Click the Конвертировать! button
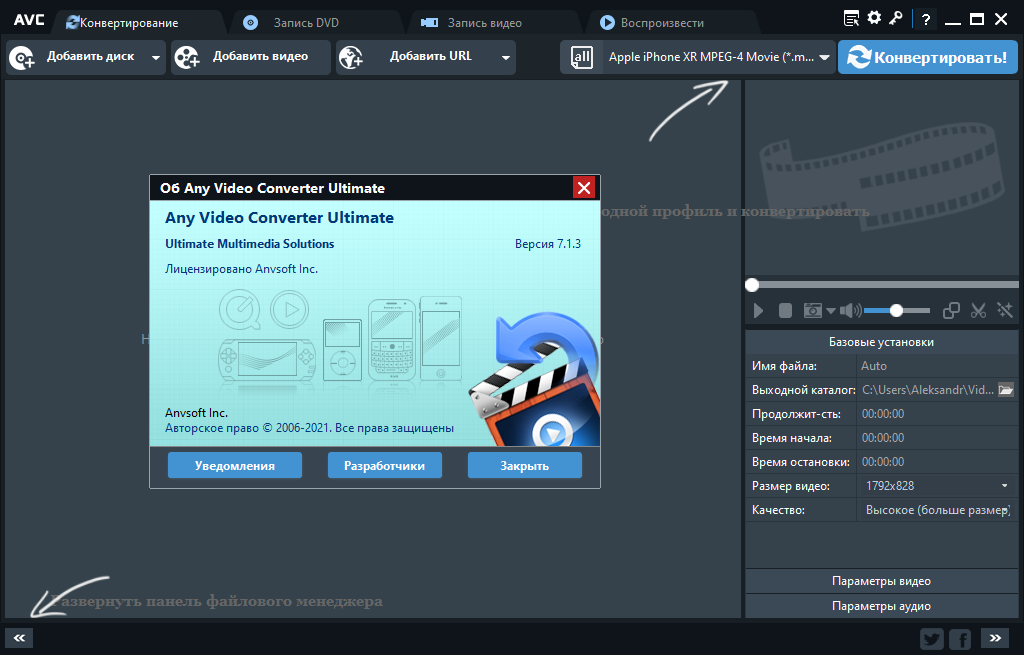 pos(927,57)
